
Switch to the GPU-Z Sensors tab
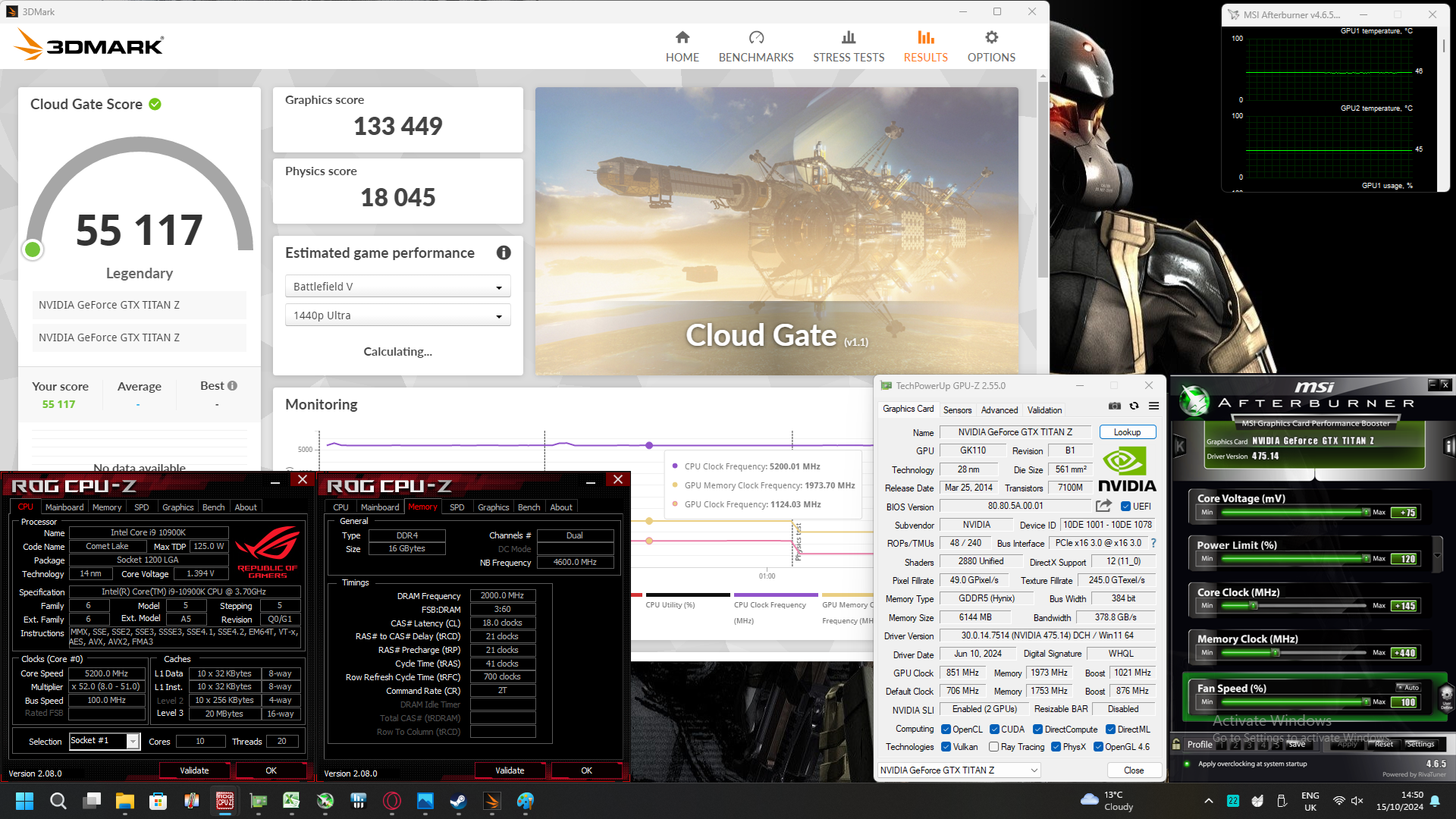(x=957, y=409)
